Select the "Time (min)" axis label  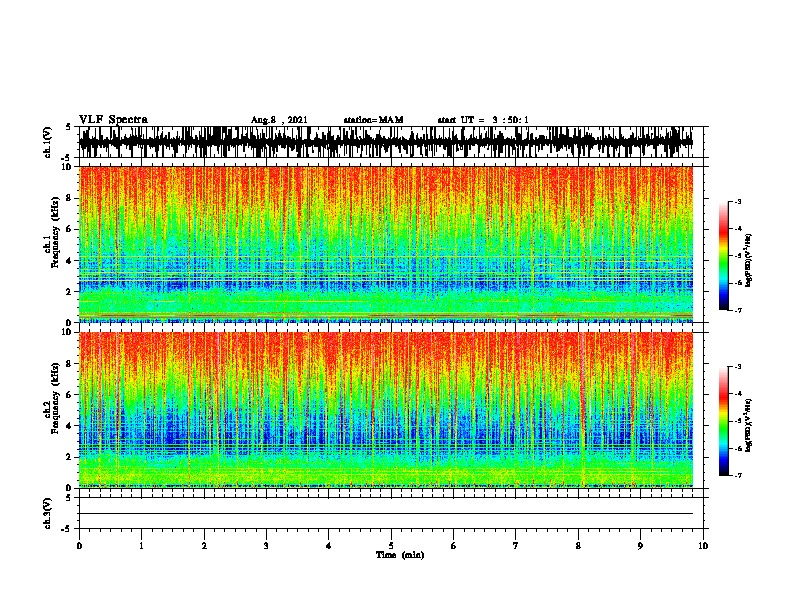[x=400, y=555]
